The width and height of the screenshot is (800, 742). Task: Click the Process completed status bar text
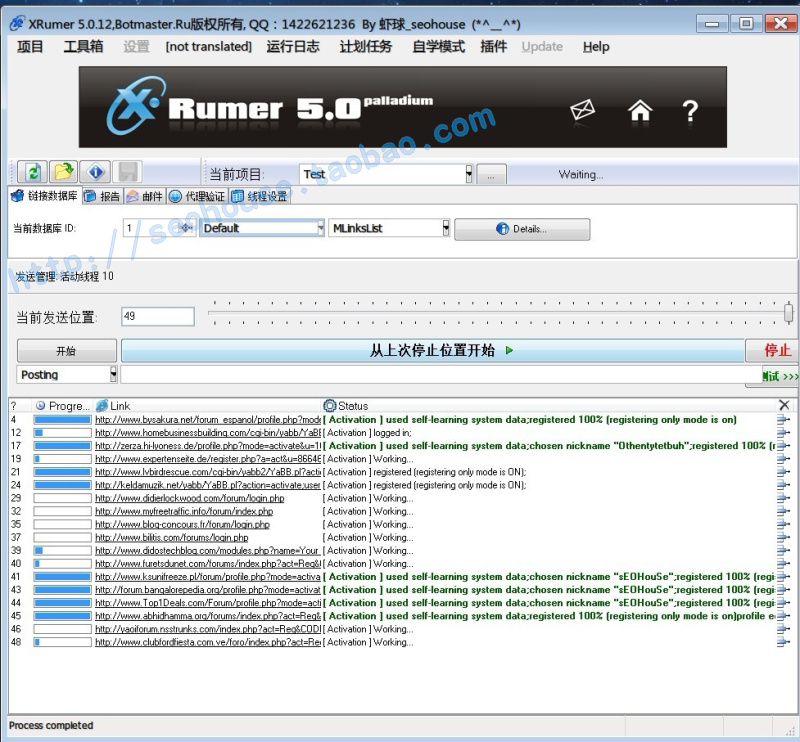[51, 725]
